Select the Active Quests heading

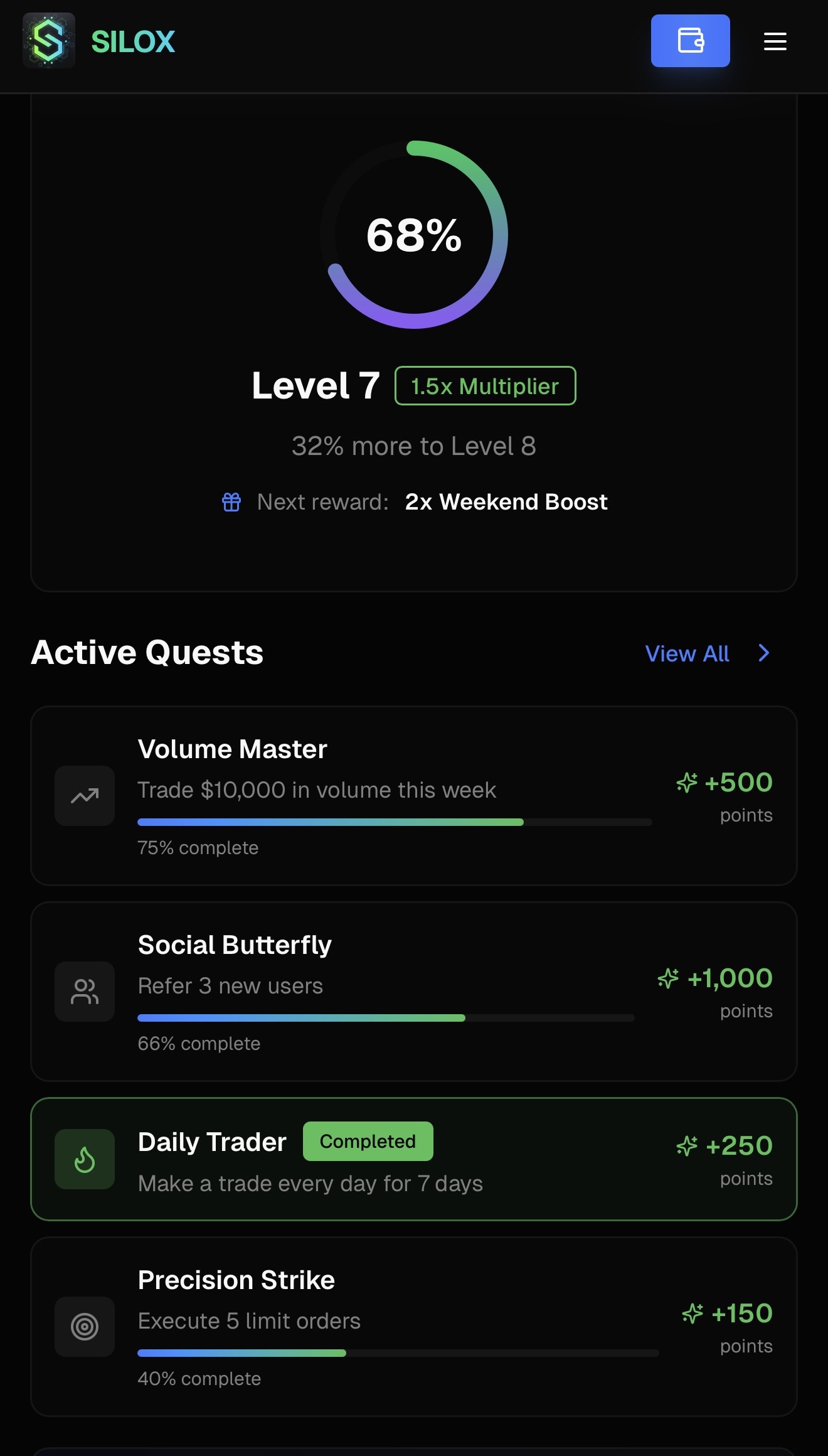pos(147,653)
